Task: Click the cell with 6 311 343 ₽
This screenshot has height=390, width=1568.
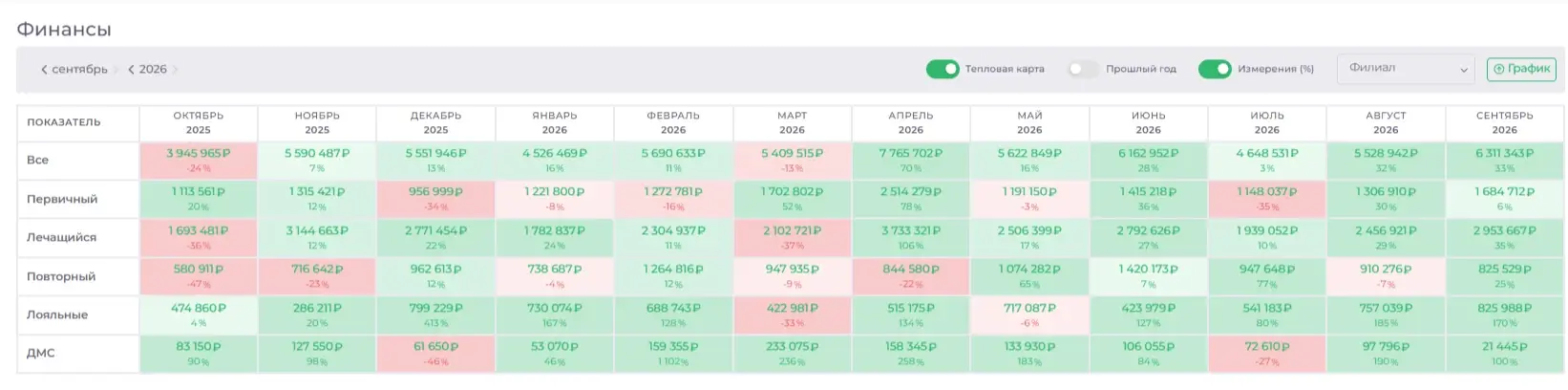Action: point(1505,161)
